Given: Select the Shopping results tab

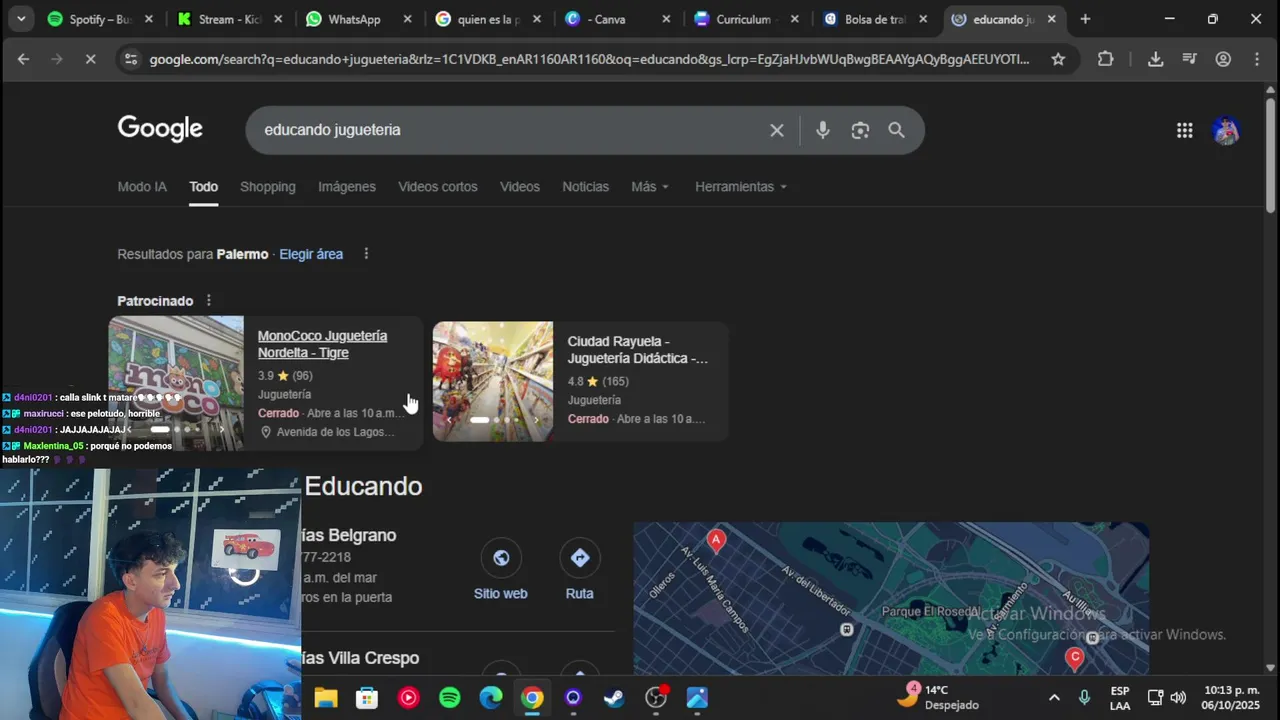Looking at the screenshot, I should click(268, 187).
